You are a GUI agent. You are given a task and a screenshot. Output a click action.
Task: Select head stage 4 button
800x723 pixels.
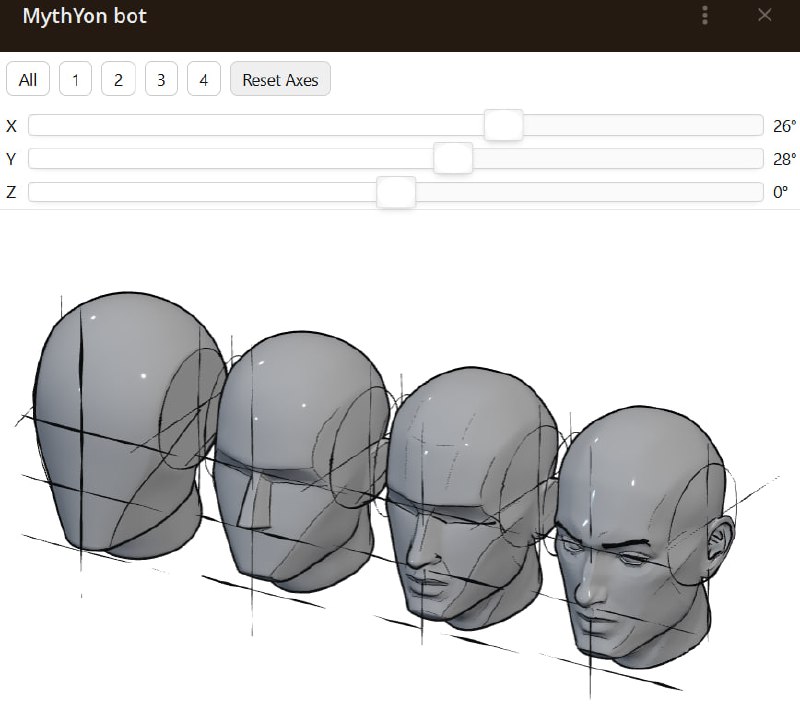(x=204, y=80)
